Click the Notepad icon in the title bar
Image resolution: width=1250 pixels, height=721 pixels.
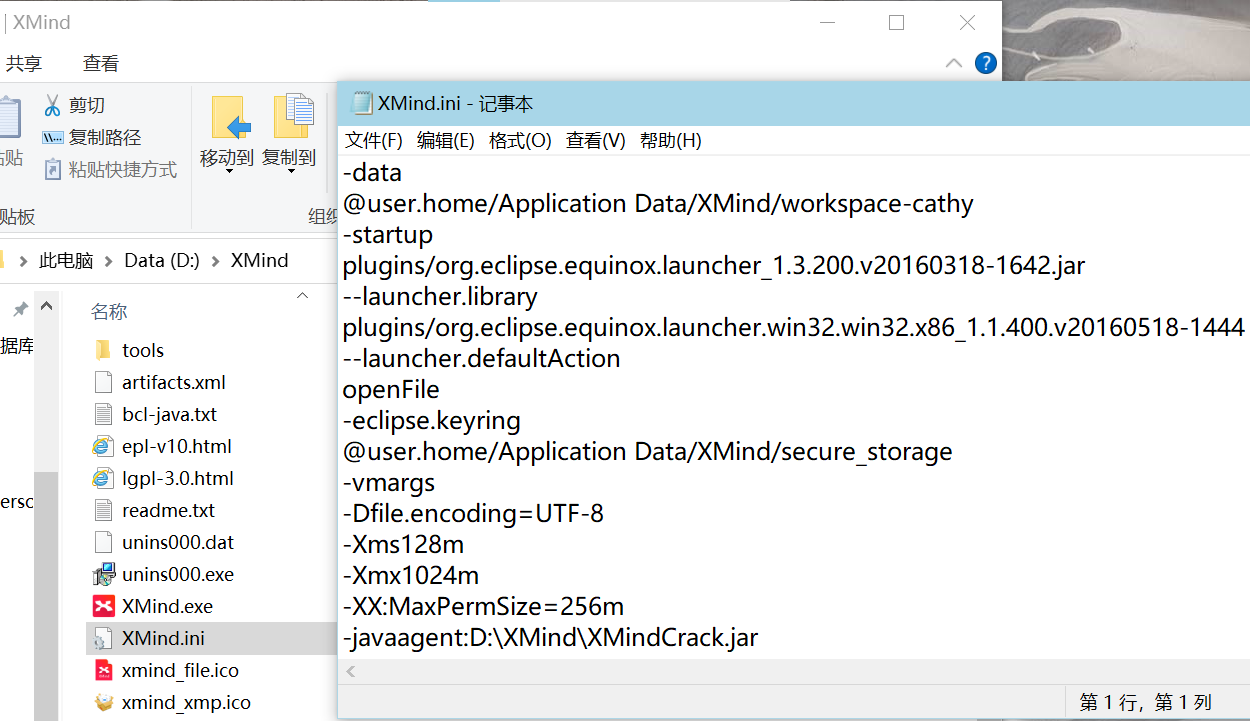coord(362,103)
